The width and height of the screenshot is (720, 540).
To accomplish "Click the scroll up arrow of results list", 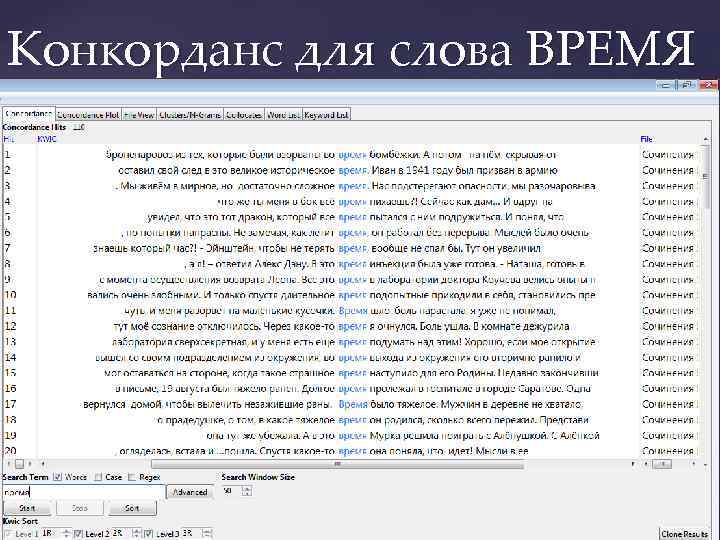I will coord(705,139).
